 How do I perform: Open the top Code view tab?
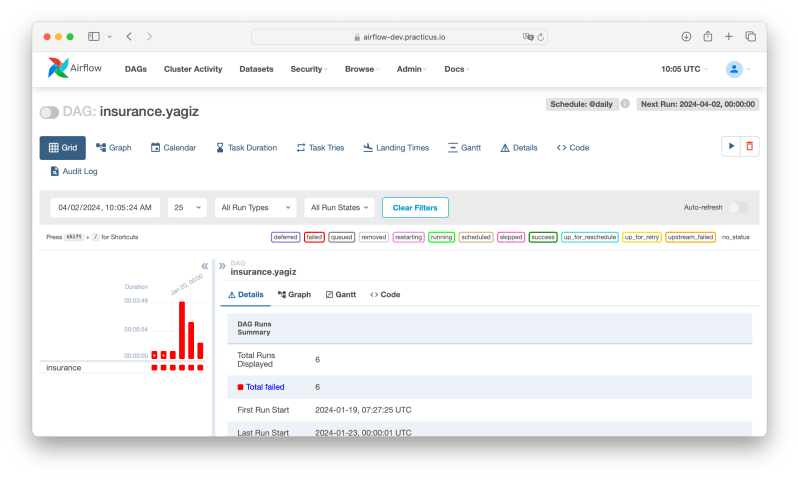coord(573,148)
